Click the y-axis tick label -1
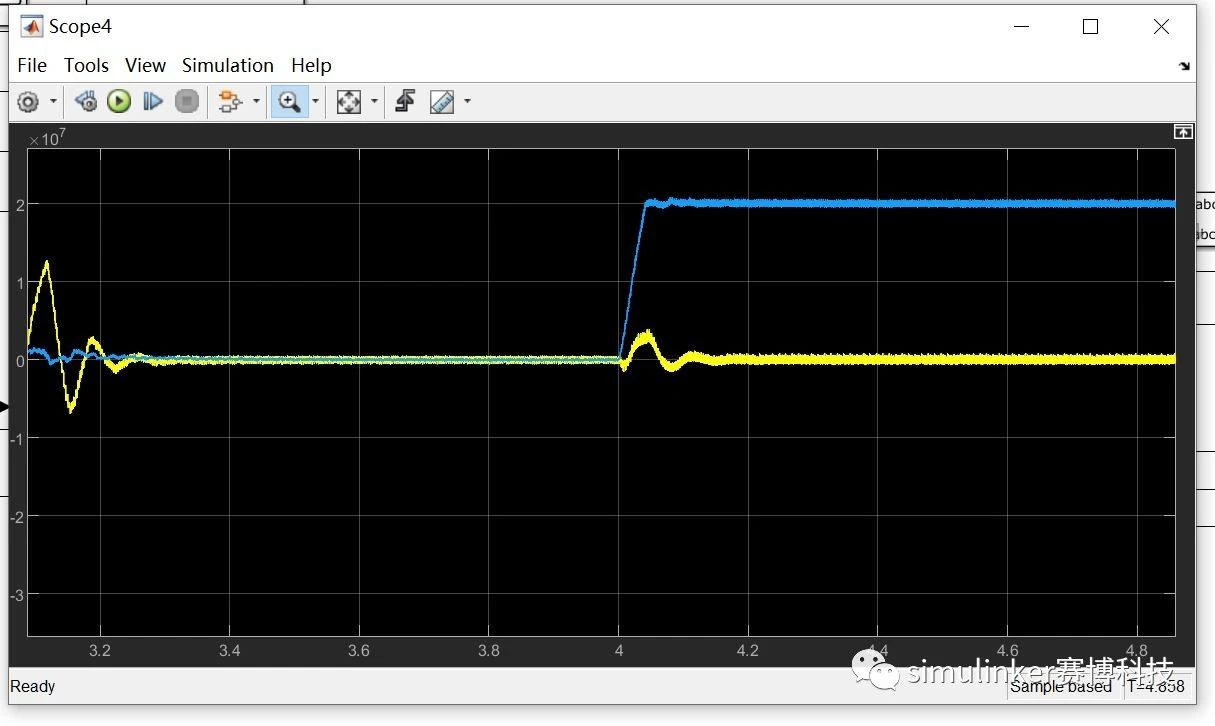The width and height of the screenshot is (1215, 726). pos(17,438)
